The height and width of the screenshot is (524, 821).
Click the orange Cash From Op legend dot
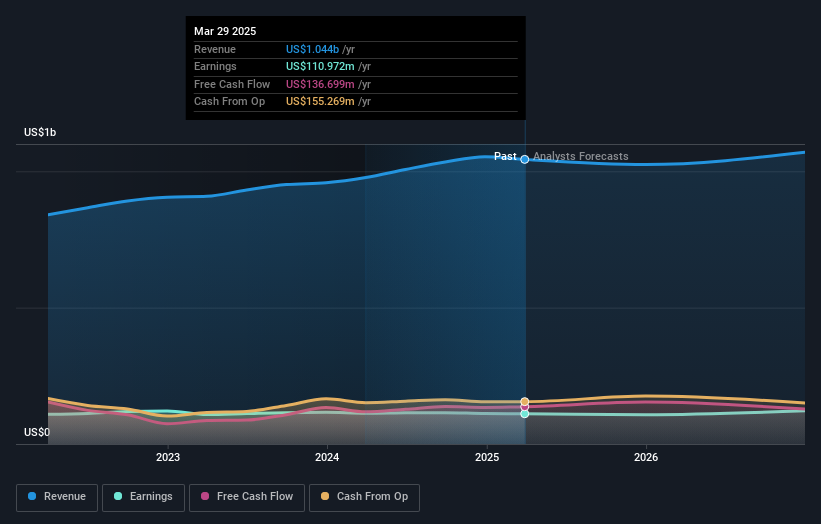tap(325, 496)
